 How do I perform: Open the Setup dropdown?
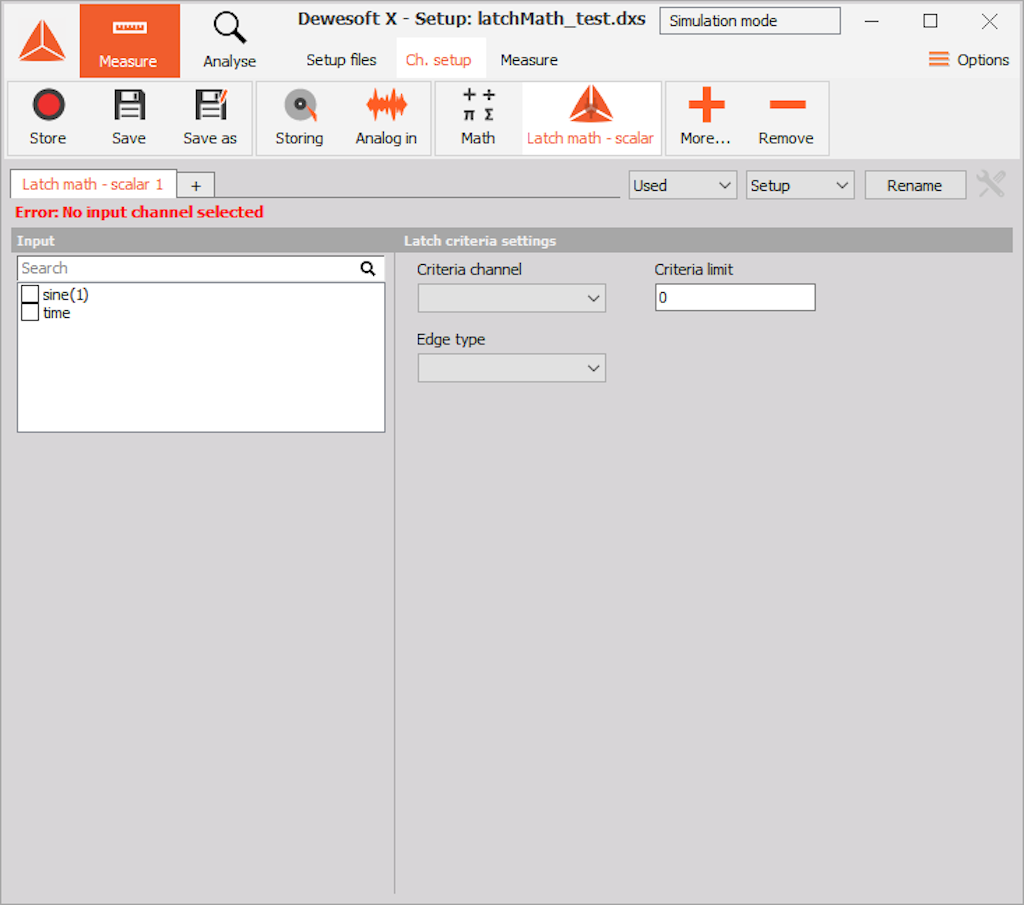point(800,185)
